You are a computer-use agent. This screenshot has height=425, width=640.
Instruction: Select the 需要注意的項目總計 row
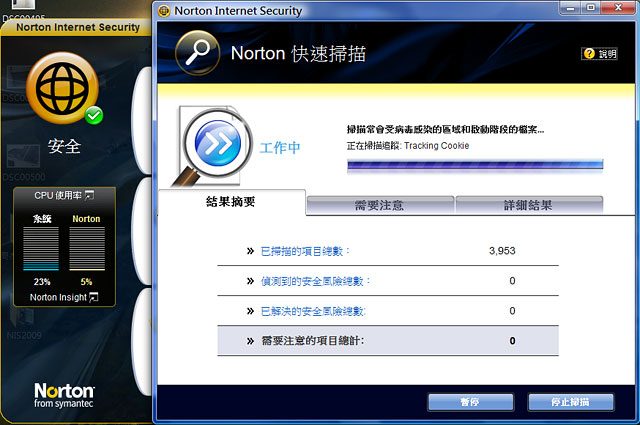pyautogui.click(x=388, y=340)
